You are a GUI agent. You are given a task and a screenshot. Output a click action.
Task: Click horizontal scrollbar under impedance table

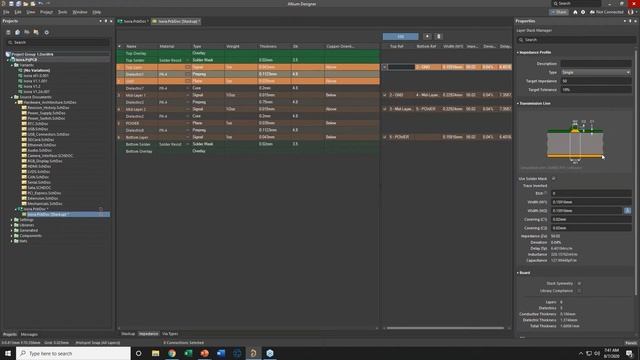(445, 328)
